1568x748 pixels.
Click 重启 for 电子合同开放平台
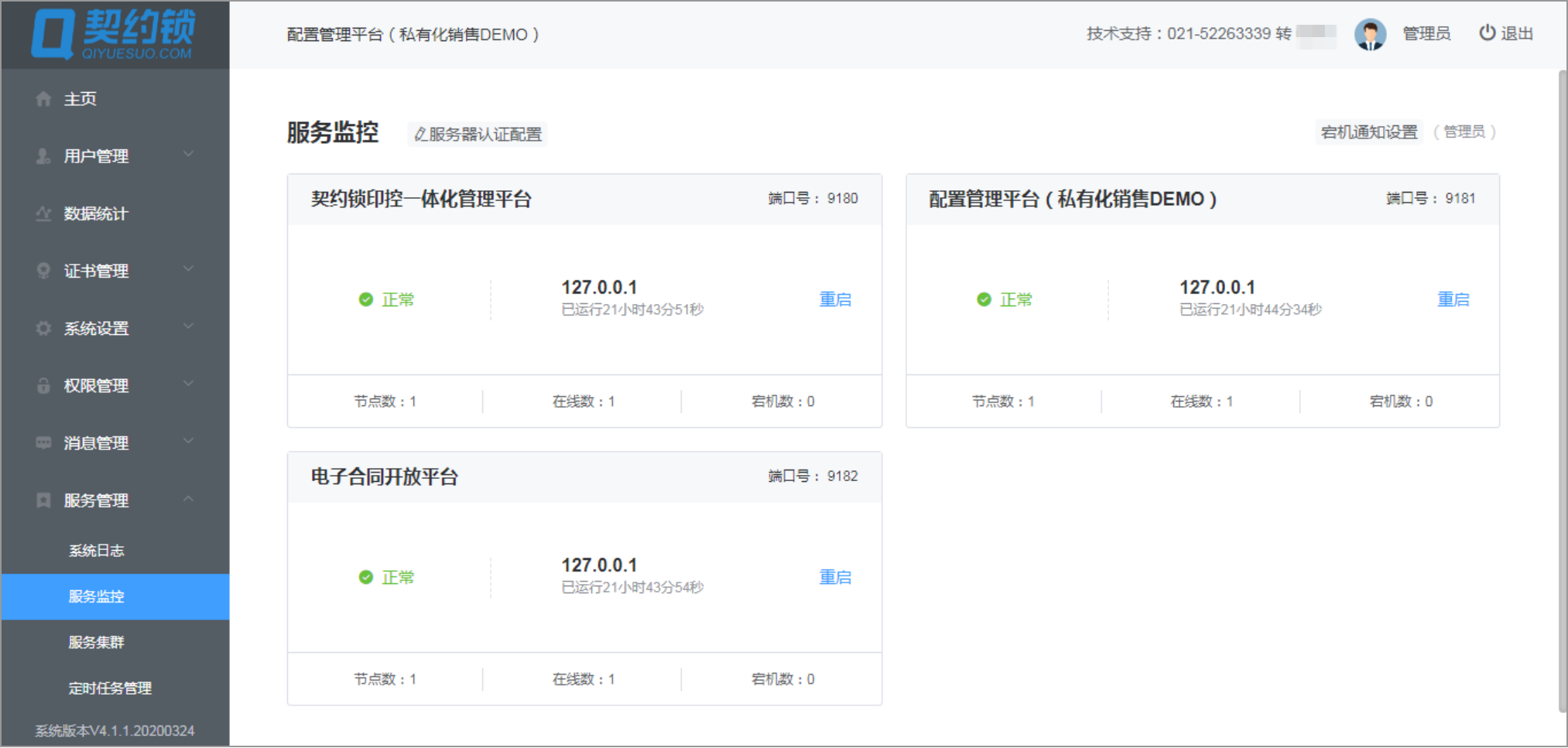[835, 577]
